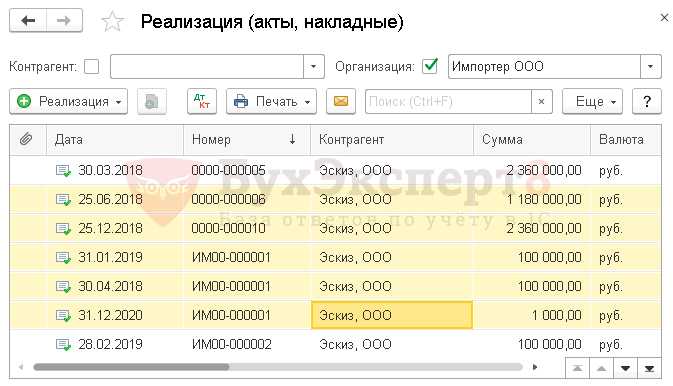Click document number ИМ00-000002

pyautogui.click(x=232, y=344)
